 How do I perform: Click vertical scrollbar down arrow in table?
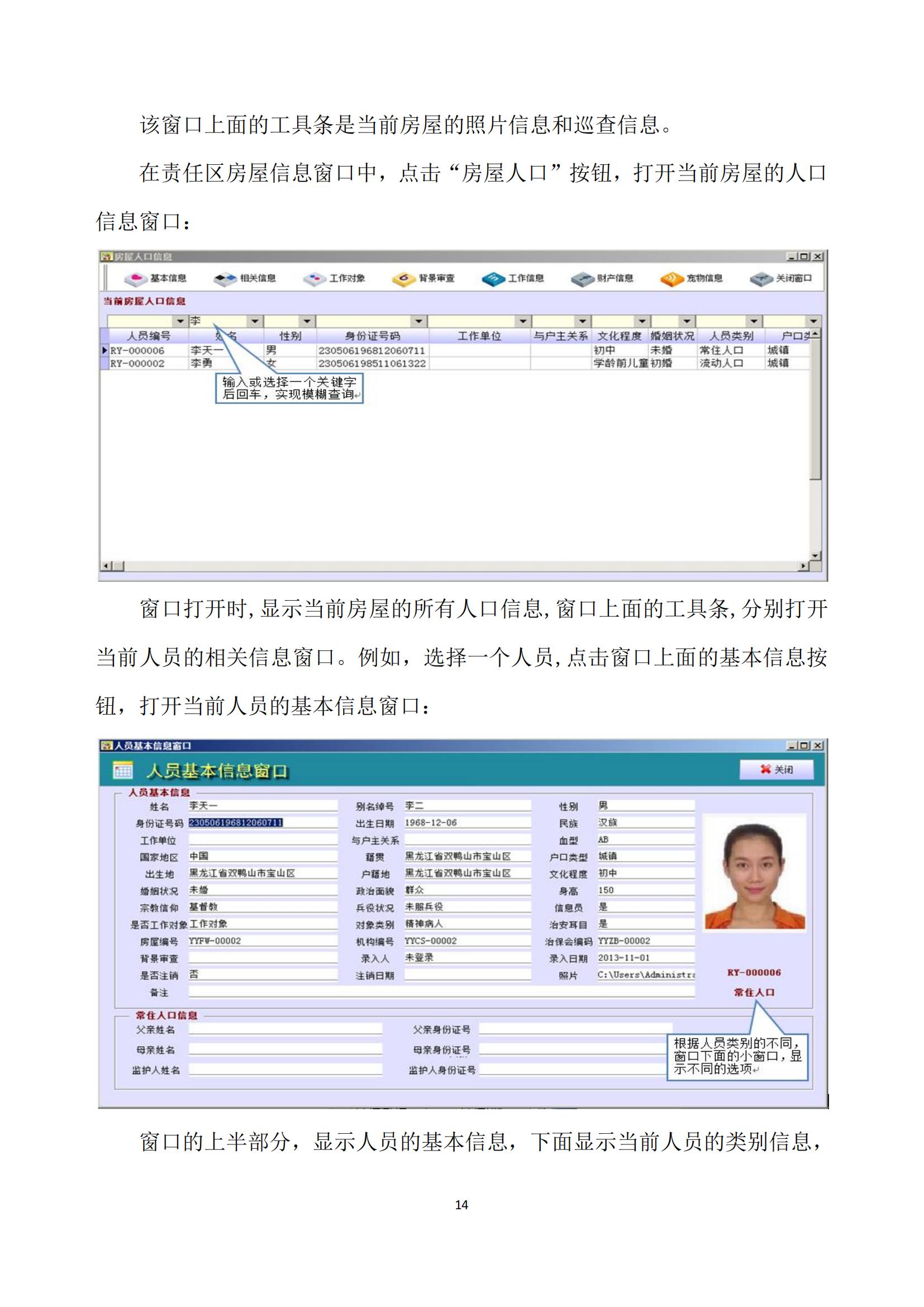click(x=815, y=555)
